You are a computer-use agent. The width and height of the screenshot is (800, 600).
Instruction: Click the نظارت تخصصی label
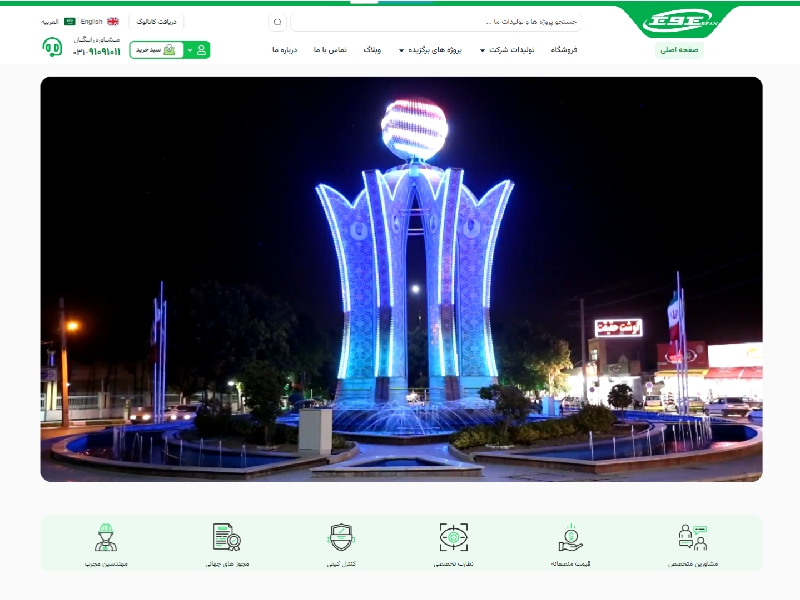click(454, 564)
